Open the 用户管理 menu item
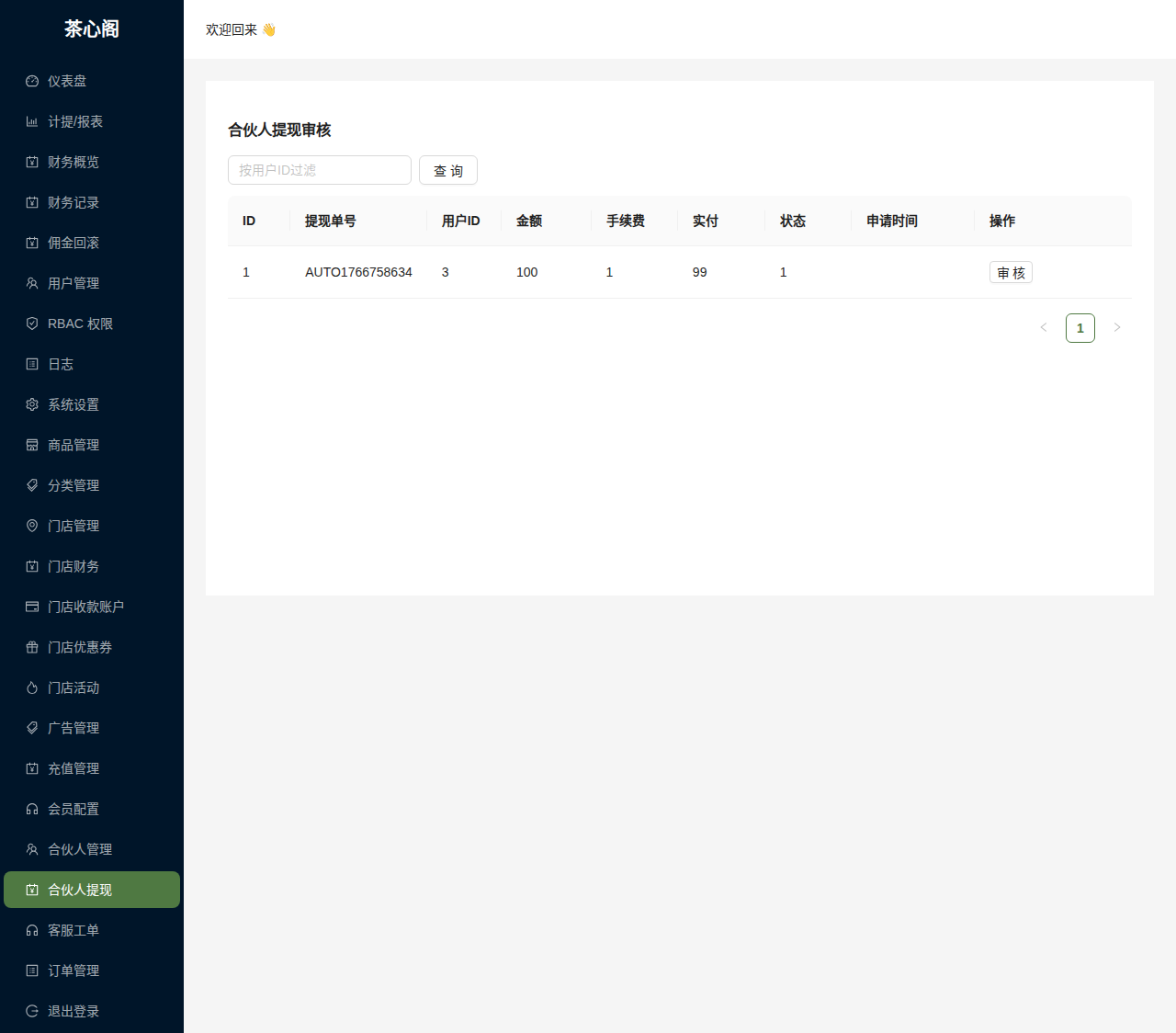This screenshot has width=1176, height=1033. pyautogui.click(x=73, y=283)
